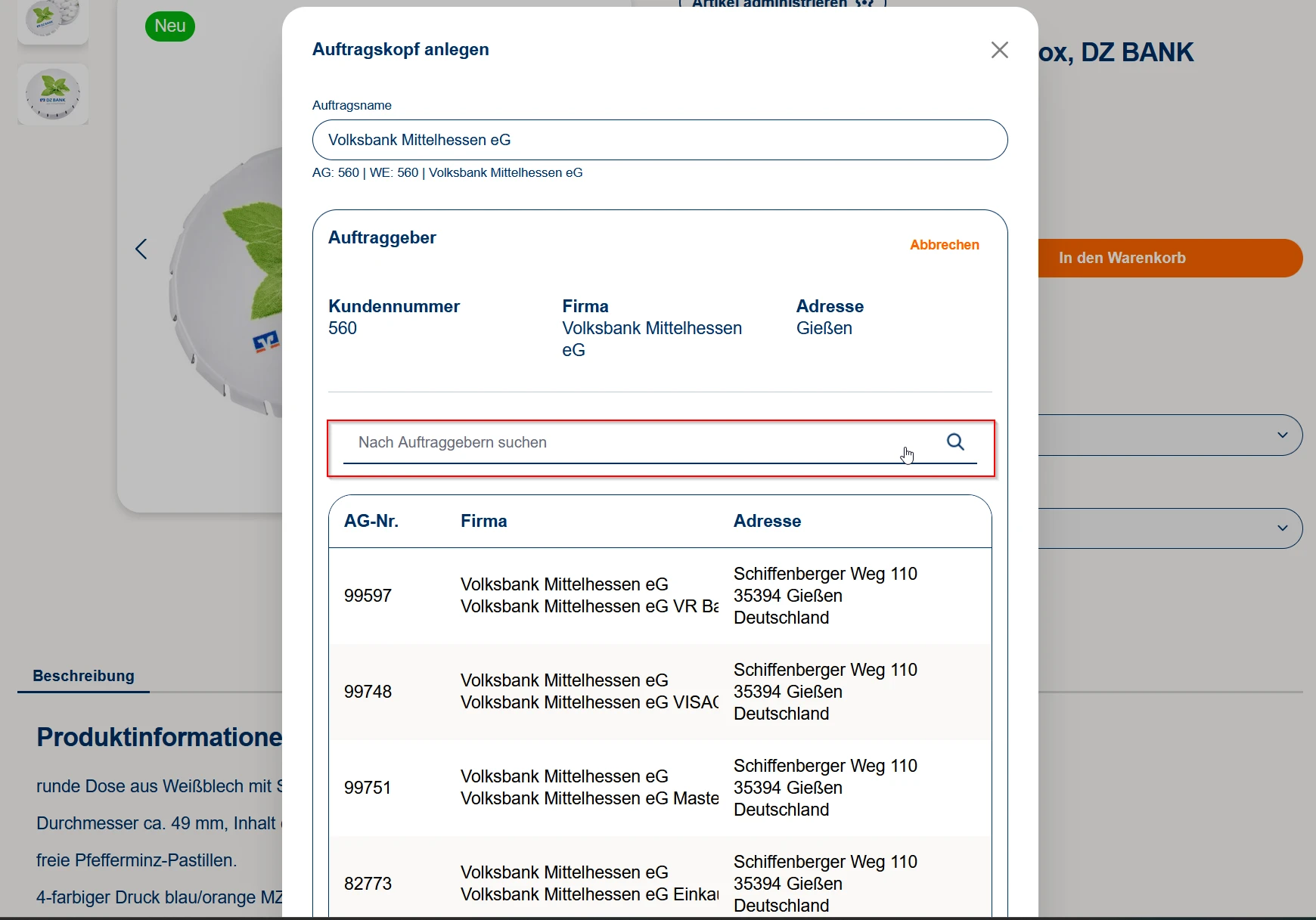Viewport: 1316px width, 920px height.
Task: Select customer row with AG-Nr. 99597
Action: pyautogui.click(x=659, y=596)
